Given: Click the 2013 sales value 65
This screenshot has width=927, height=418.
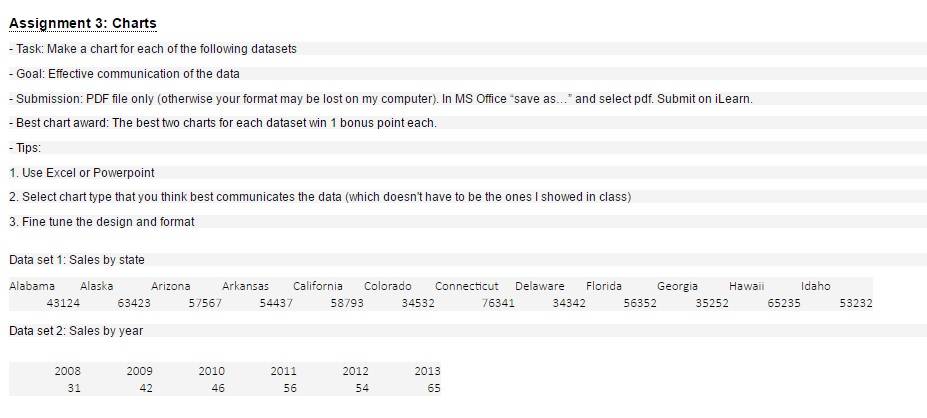Looking at the screenshot, I should 433,388.
